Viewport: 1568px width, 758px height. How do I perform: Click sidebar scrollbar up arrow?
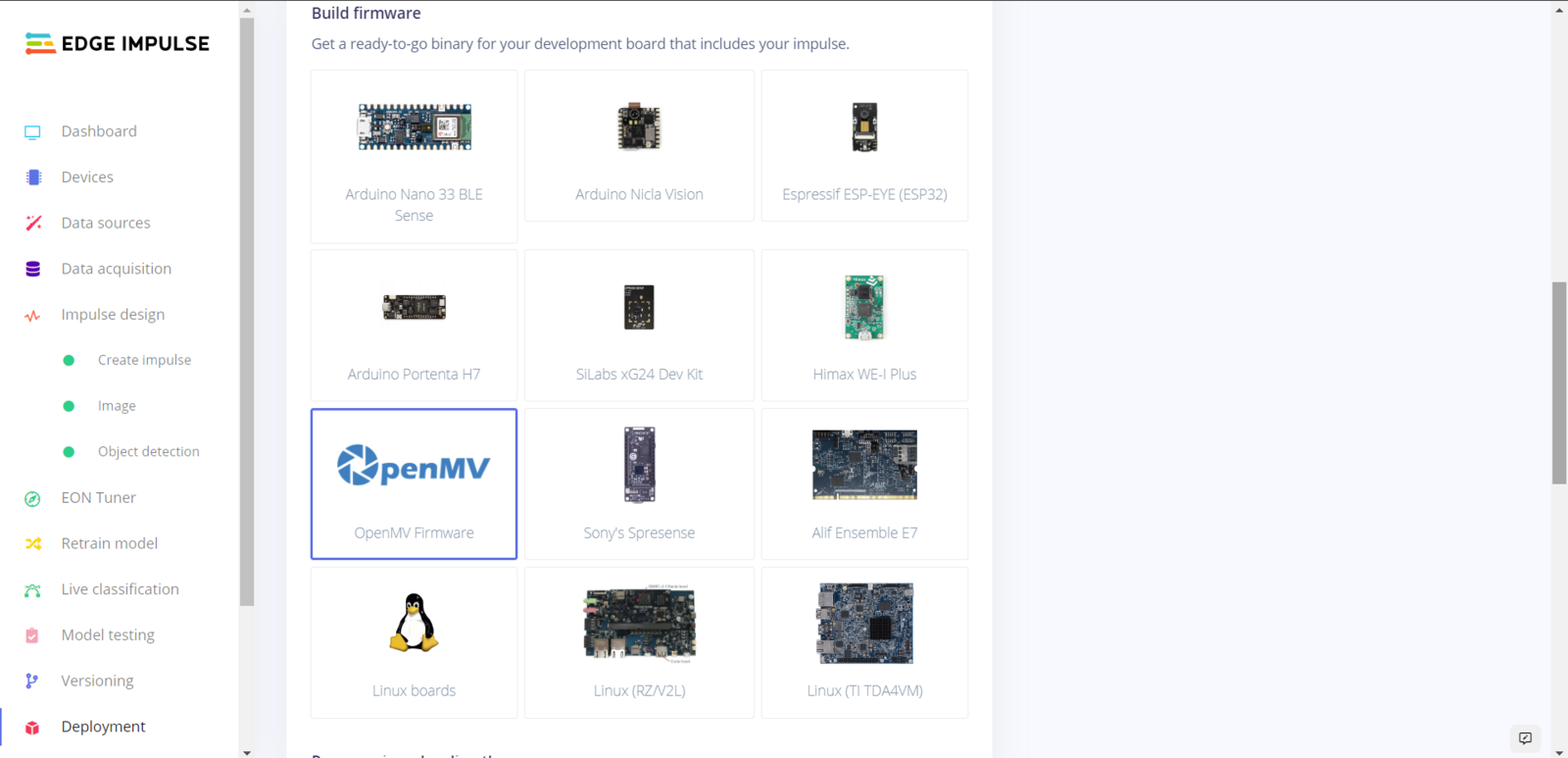click(x=247, y=10)
